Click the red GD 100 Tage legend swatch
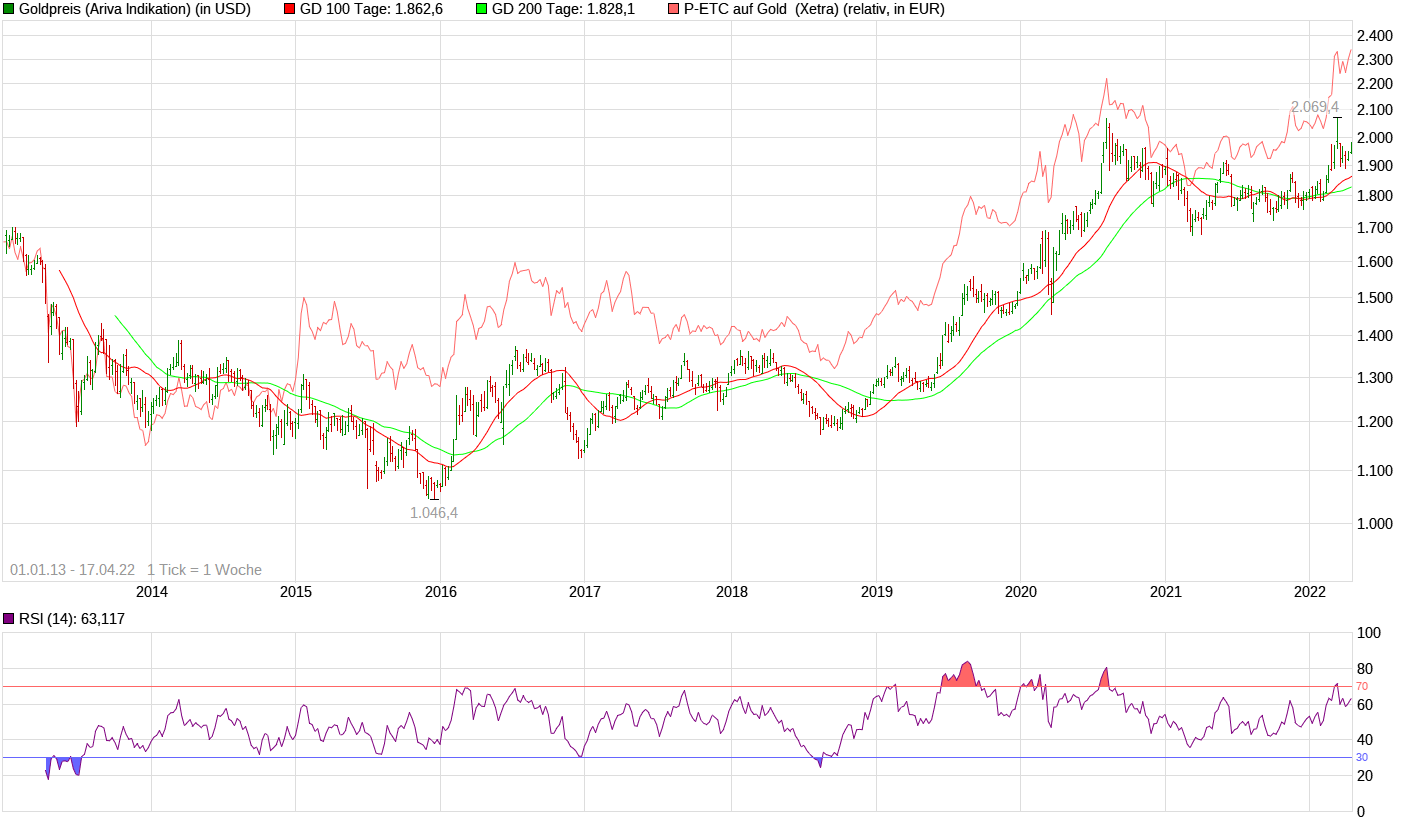 289,9
